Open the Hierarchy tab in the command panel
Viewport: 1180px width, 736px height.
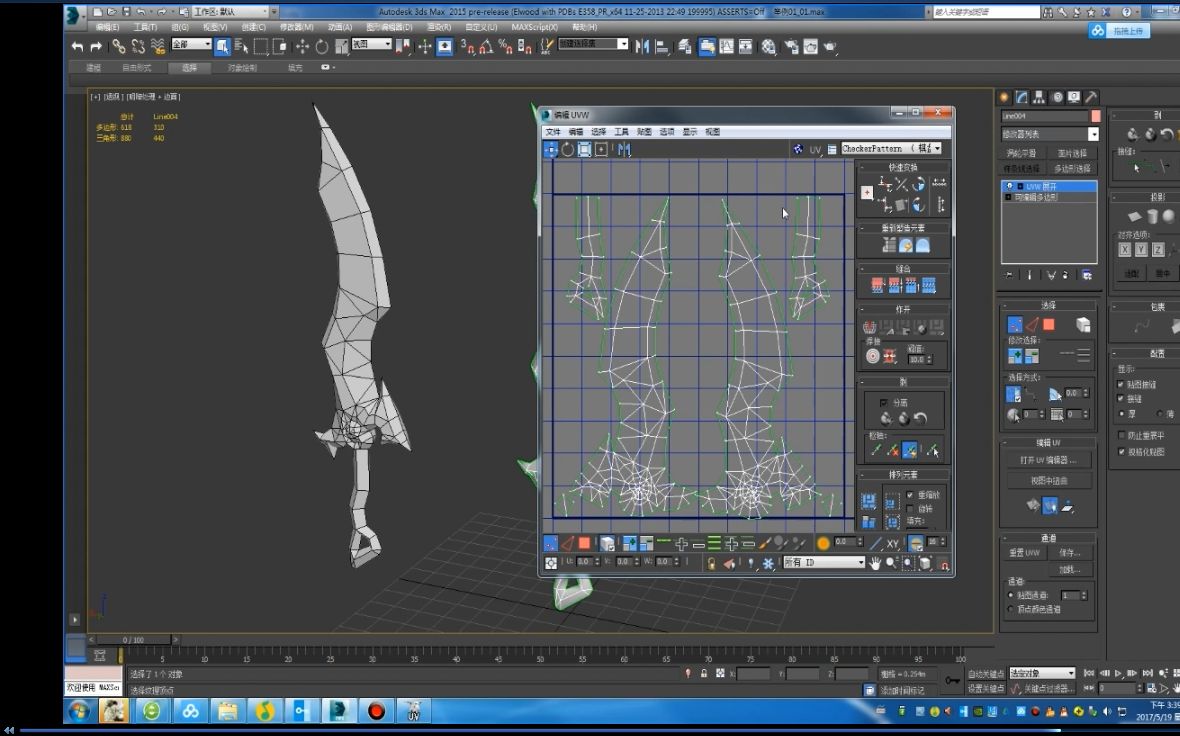(1039, 97)
